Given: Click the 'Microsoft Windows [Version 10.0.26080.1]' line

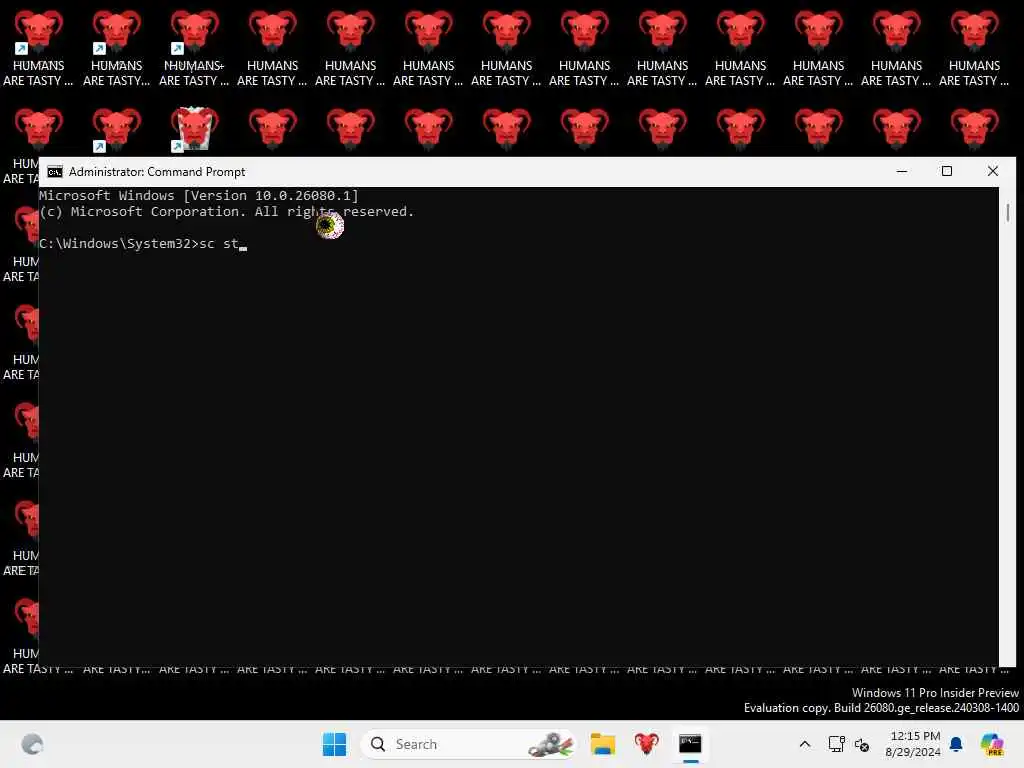Looking at the screenshot, I should click(199, 195).
